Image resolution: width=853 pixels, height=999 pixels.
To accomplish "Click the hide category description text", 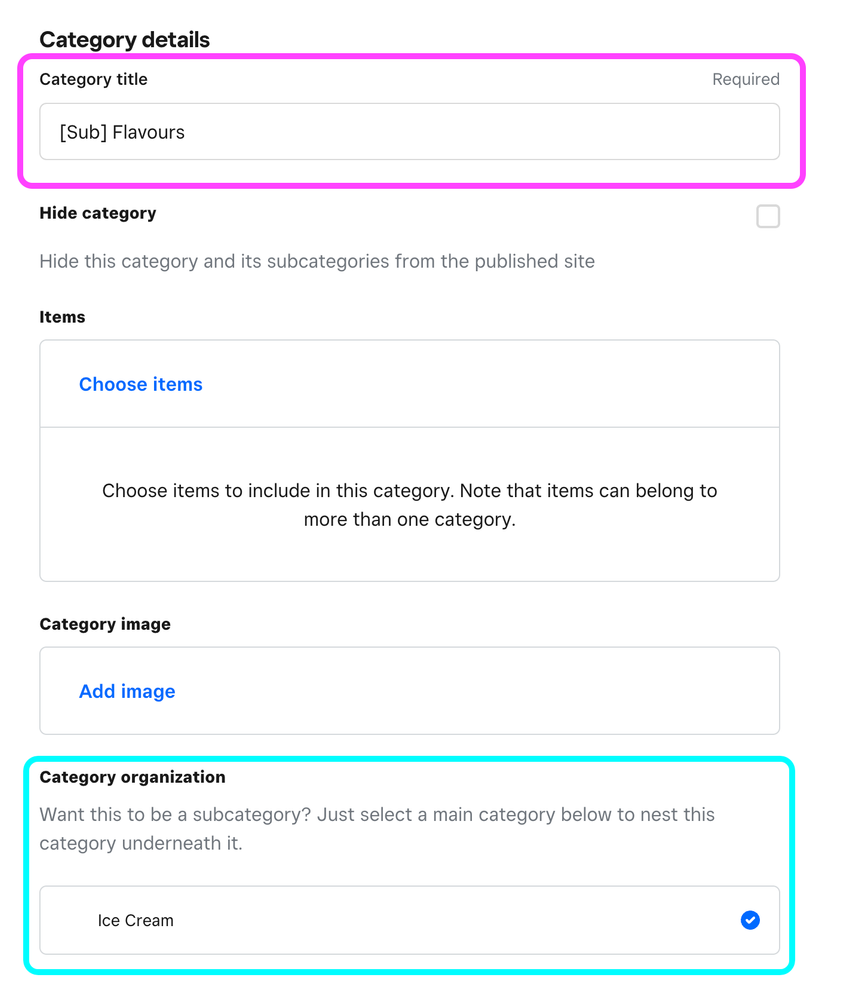I will pos(317,261).
